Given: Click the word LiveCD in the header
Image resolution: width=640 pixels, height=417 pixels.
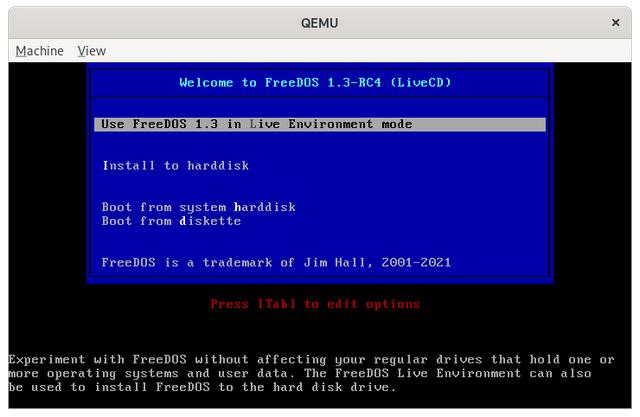Looking at the screenshot, I should click(420, 83).
